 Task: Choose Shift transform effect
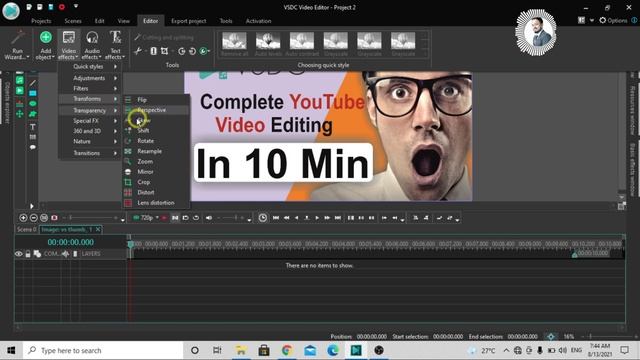click(156, 131)
